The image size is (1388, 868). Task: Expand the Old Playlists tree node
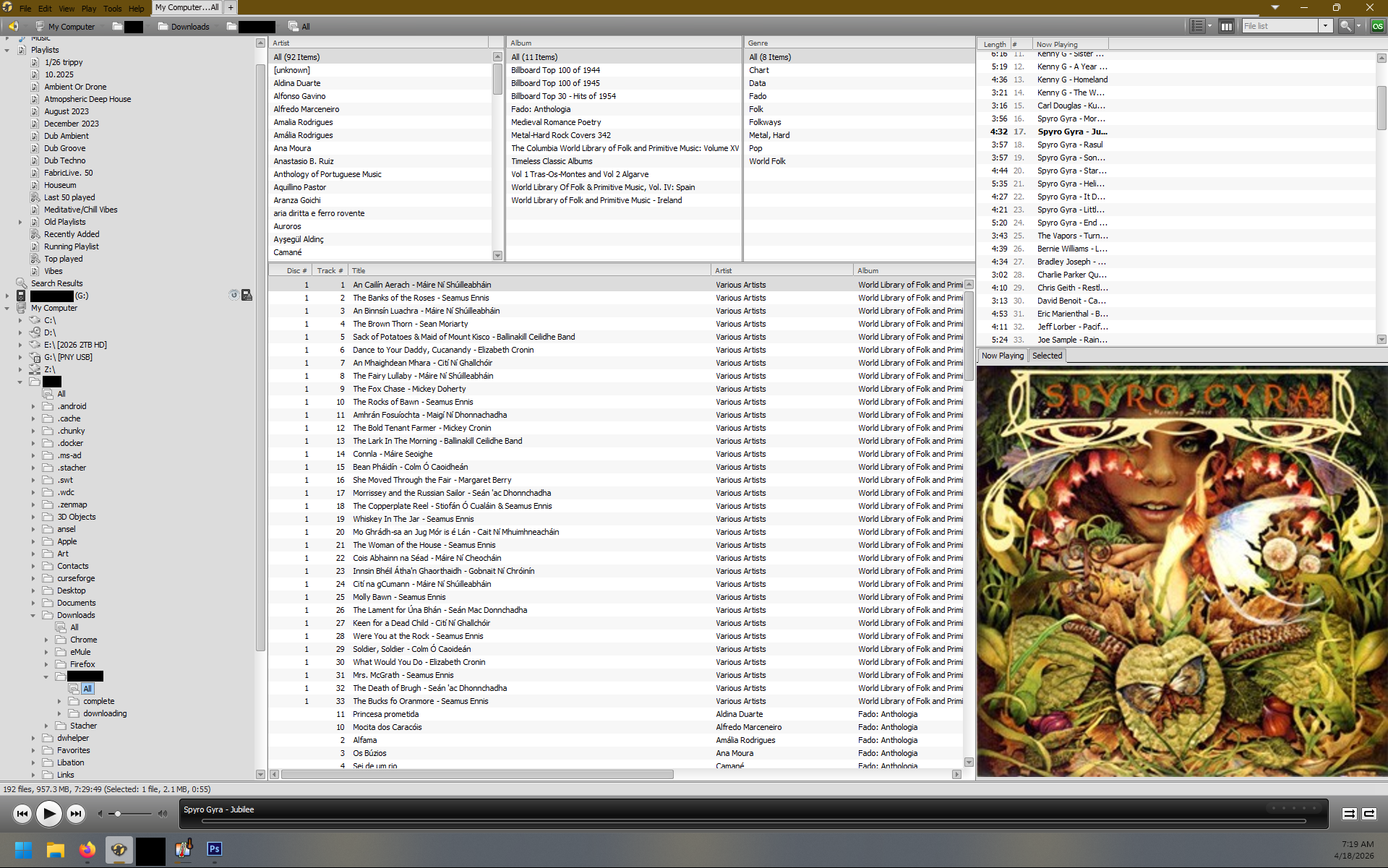pos(20,222)
